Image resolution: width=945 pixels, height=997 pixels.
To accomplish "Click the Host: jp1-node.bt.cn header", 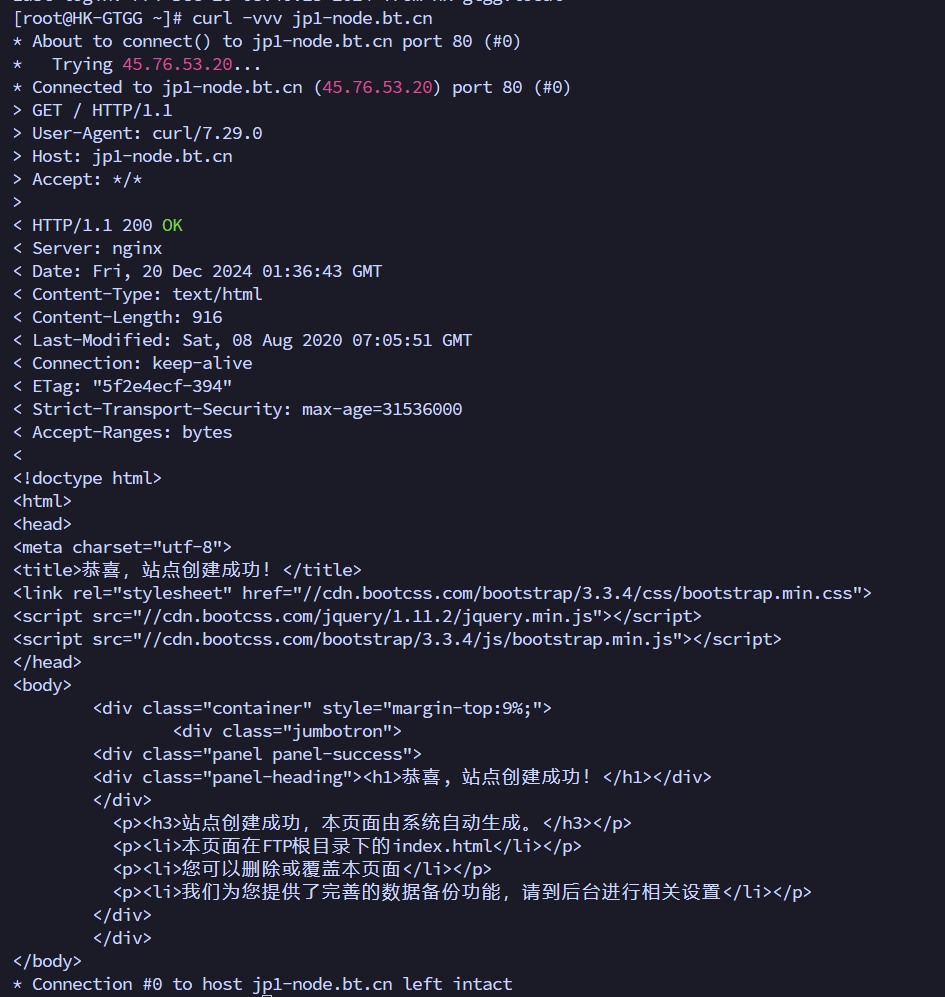I will tap(132, 156).
